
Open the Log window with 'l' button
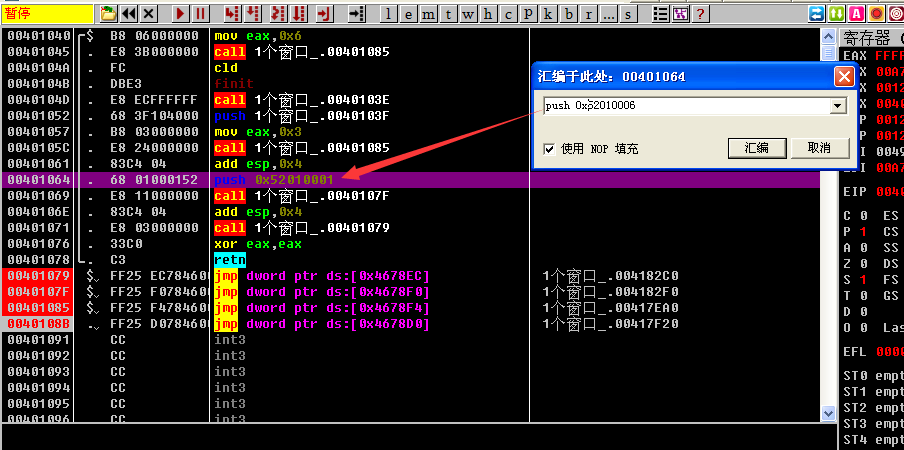(389, 13)
